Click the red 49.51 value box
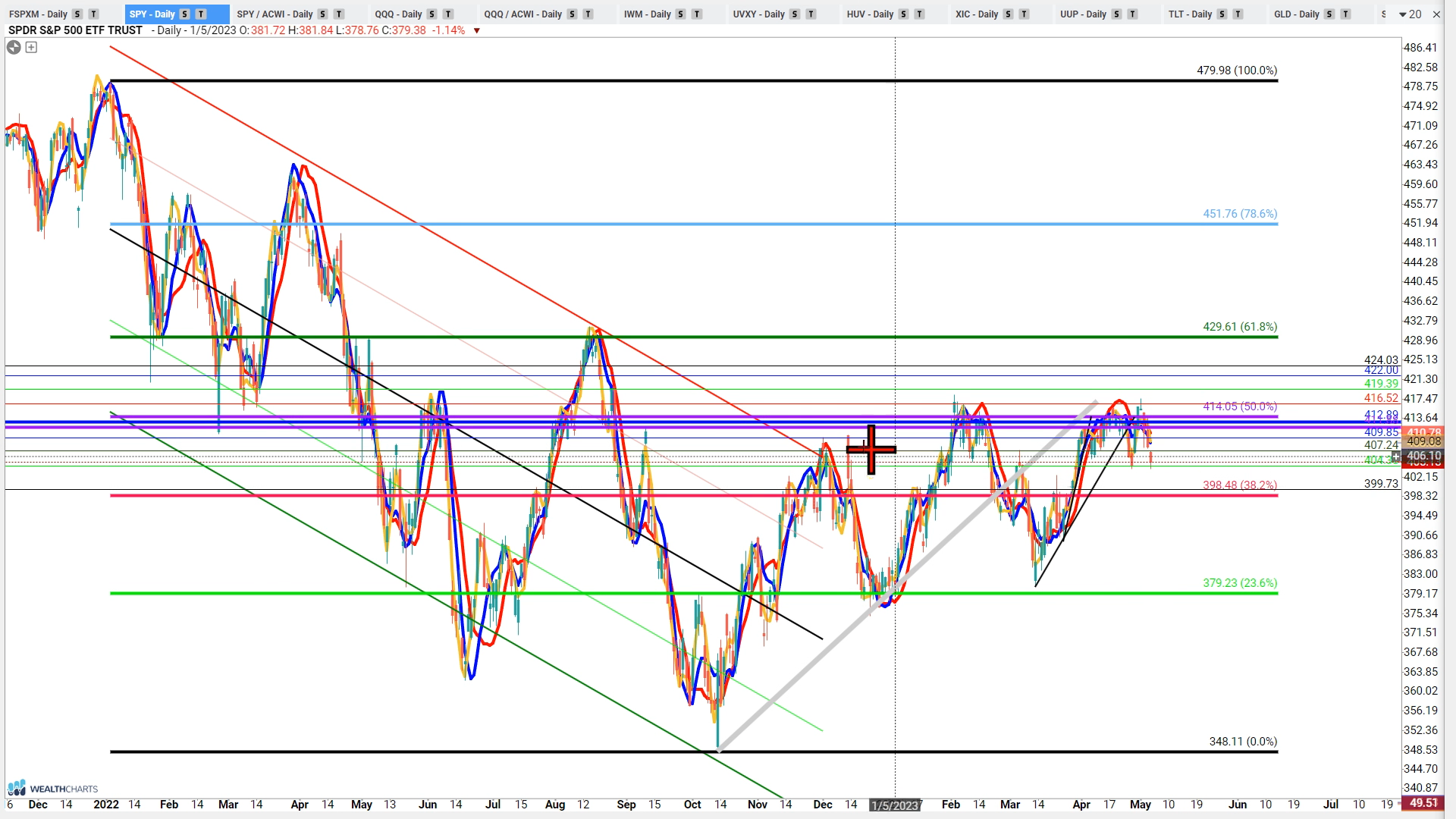 [1423, 803]
